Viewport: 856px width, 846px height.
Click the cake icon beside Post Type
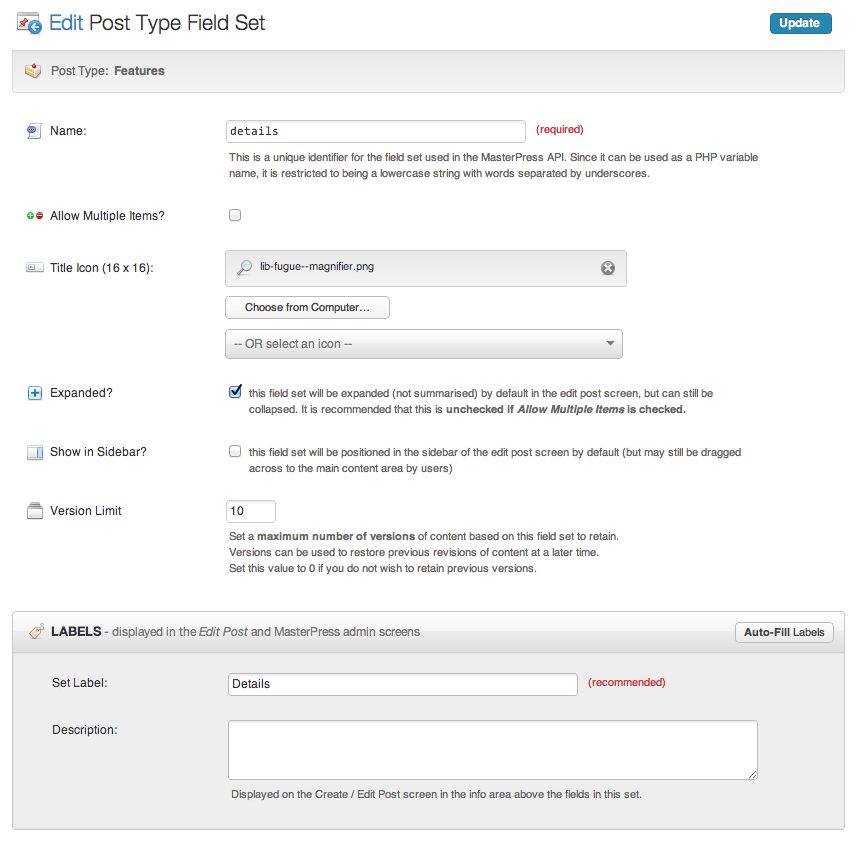33,70
